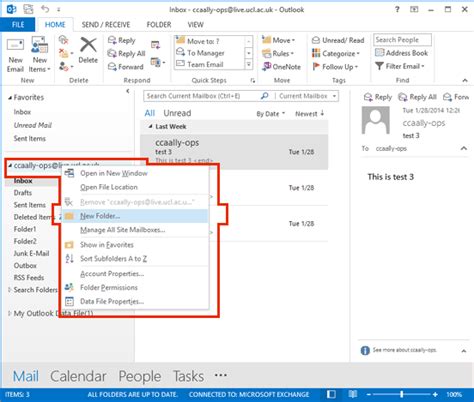This screenshot has height=402, width=474.
Task: Open the By Date sort dropdown
Action: (271, 114)
